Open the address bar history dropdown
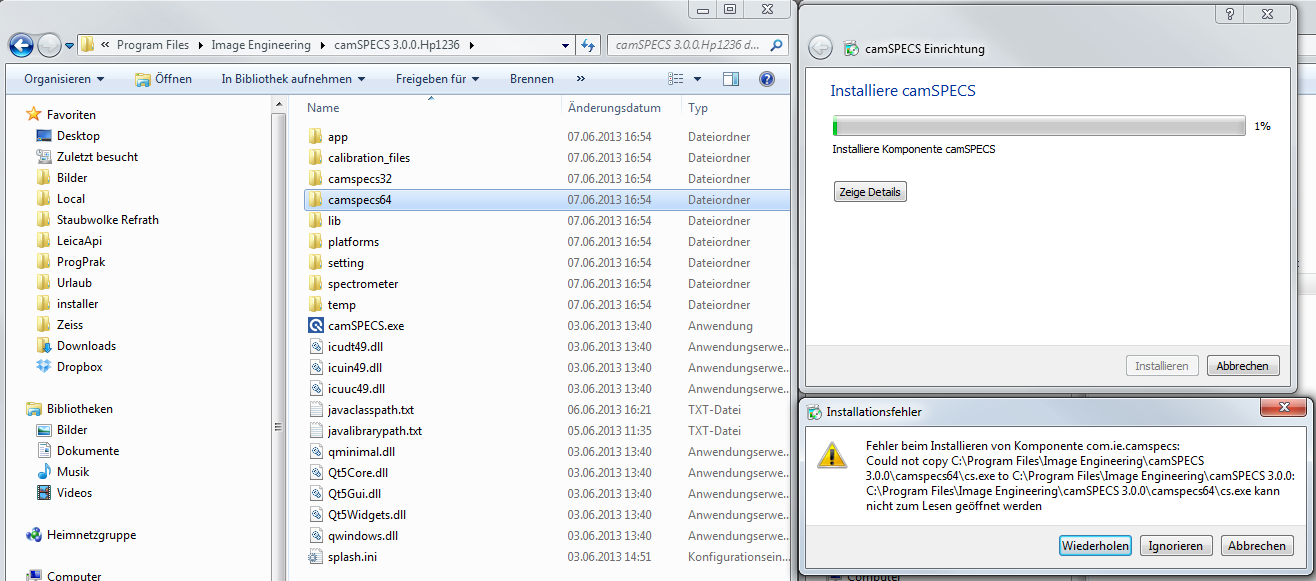The width and height of the screenshot is (1316, 581). 565,45
